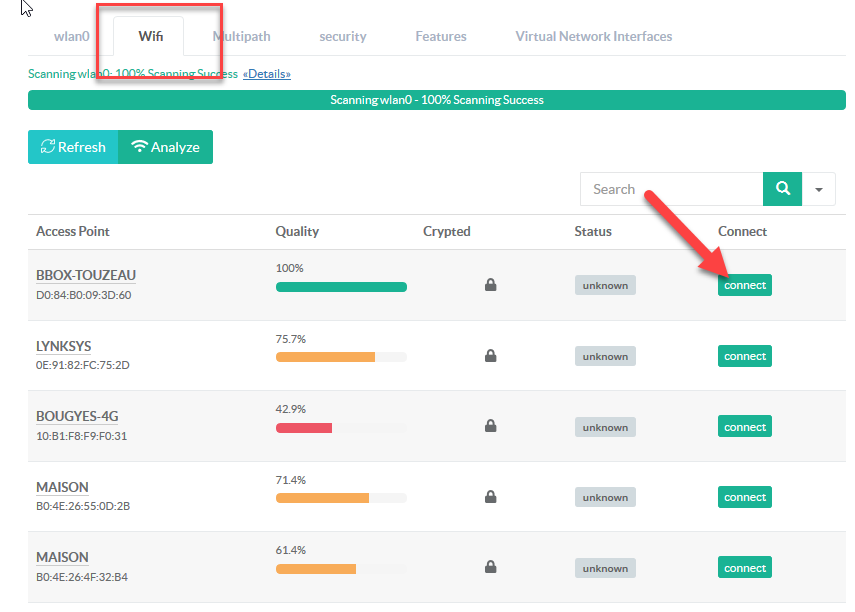Open Virtual Network Interfaces tab
The image size is (855, 612).
pyautogui.click(x=593, y=36)
